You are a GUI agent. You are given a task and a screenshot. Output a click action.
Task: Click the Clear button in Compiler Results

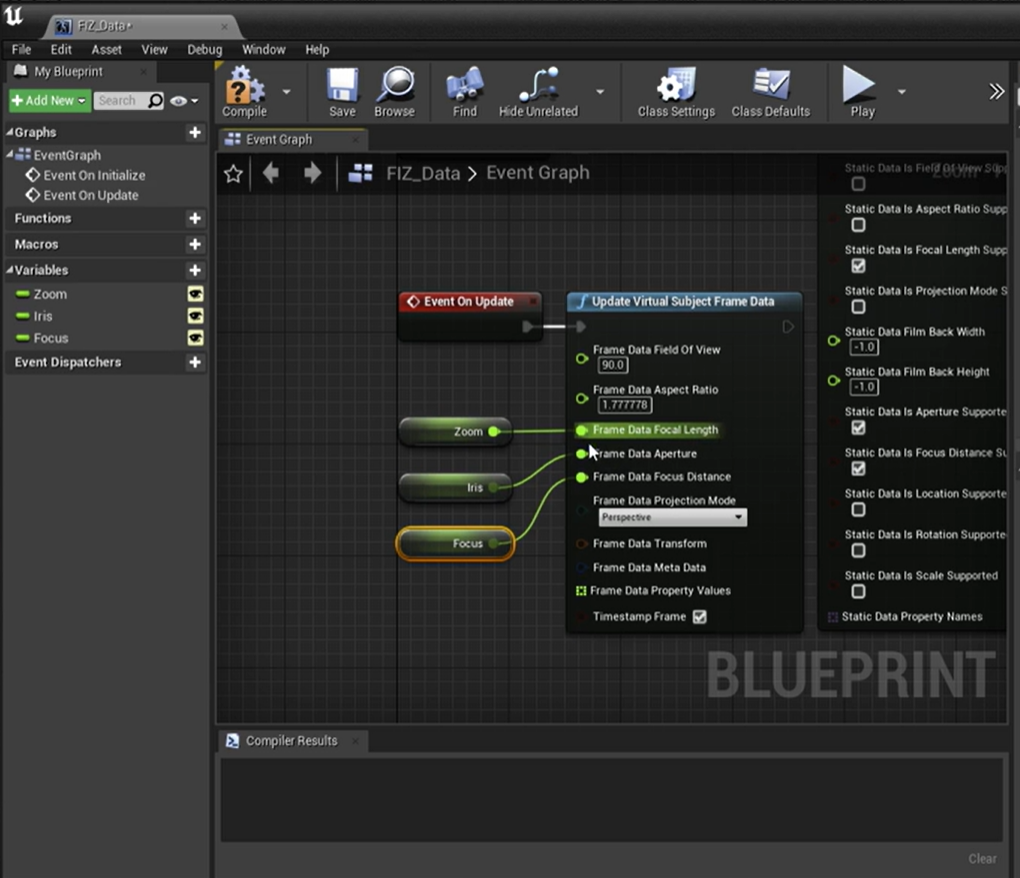click(x=982, y=859)
